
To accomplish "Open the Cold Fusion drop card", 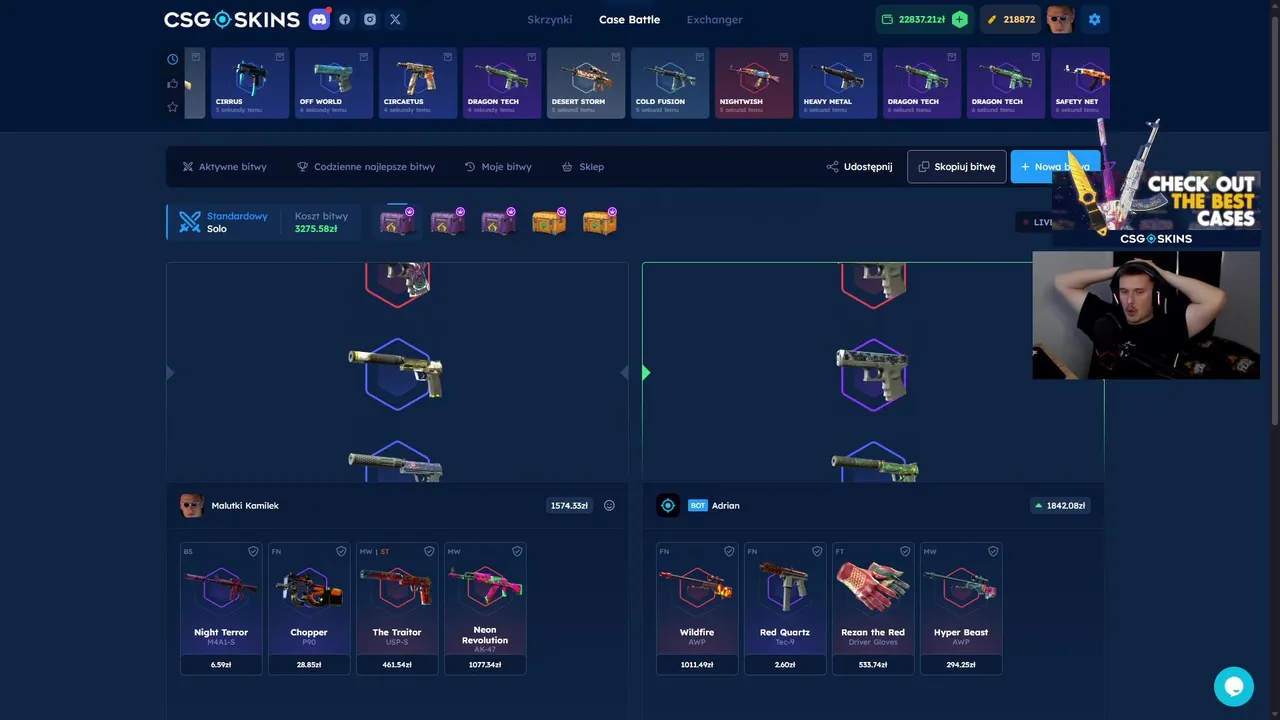I will pyautogui.click(x=670, y=83).
